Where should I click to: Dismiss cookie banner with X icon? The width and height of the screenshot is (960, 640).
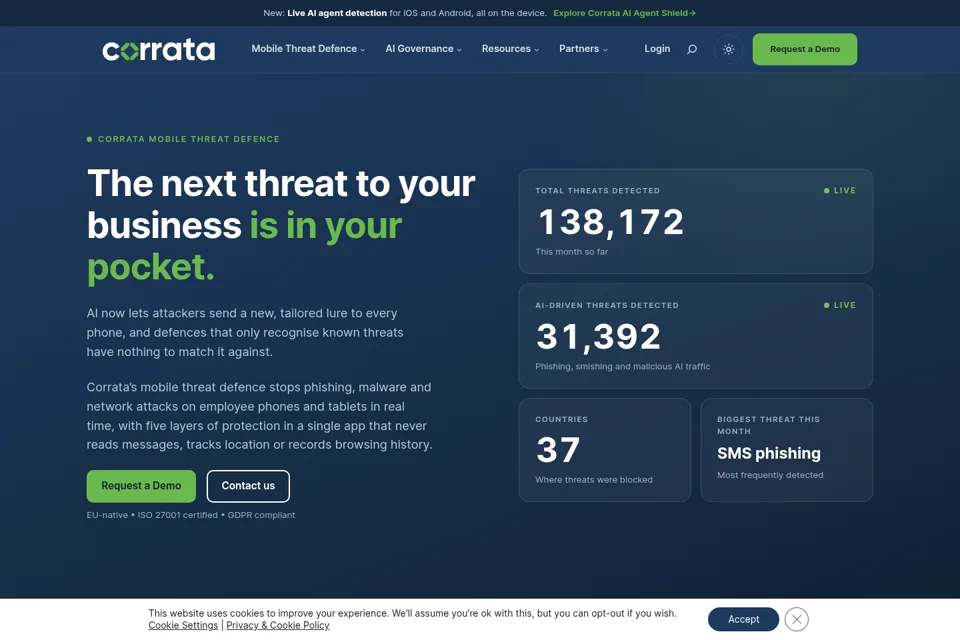(797, 619)
